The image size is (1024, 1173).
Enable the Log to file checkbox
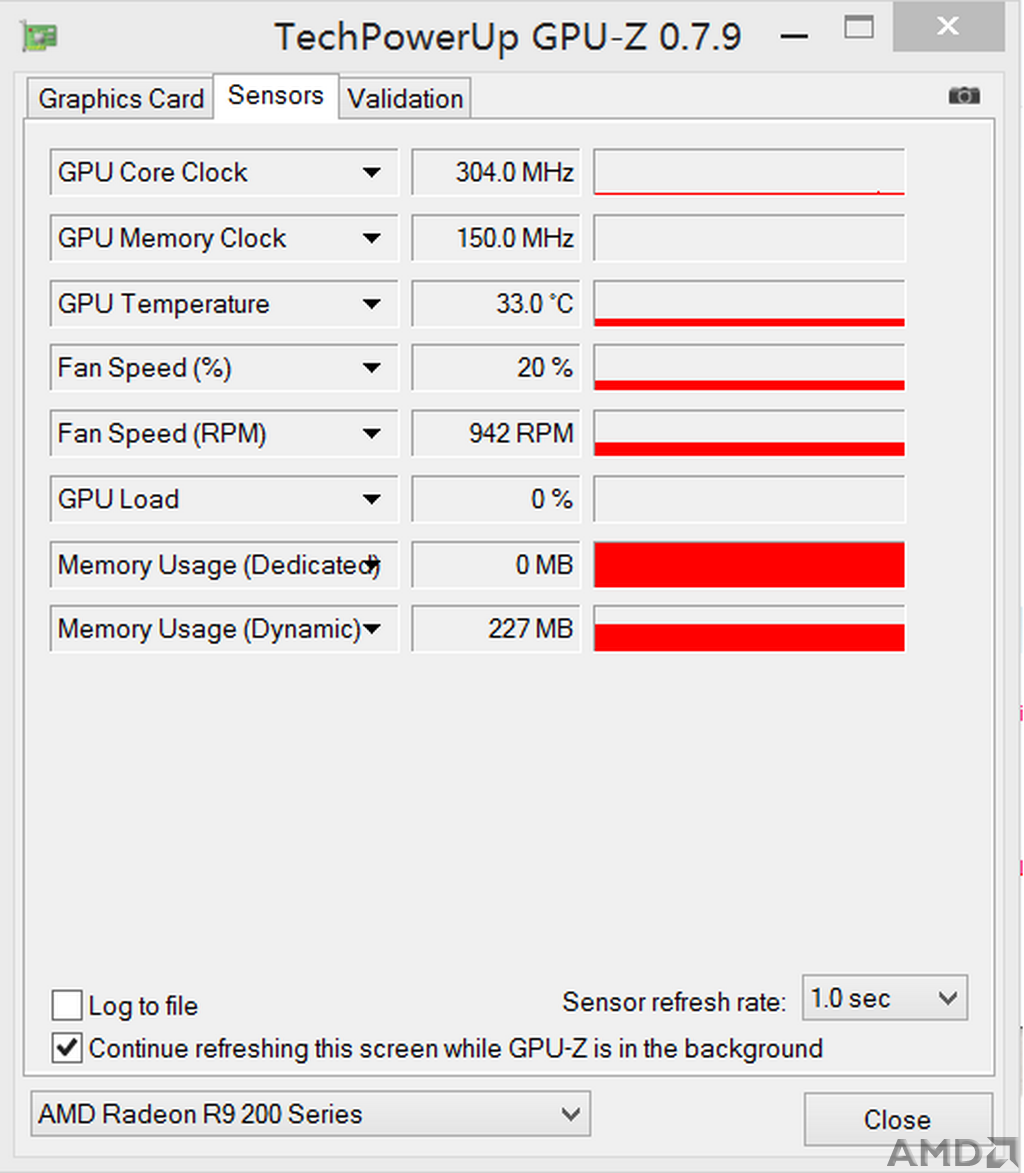tap(67, 1005)
